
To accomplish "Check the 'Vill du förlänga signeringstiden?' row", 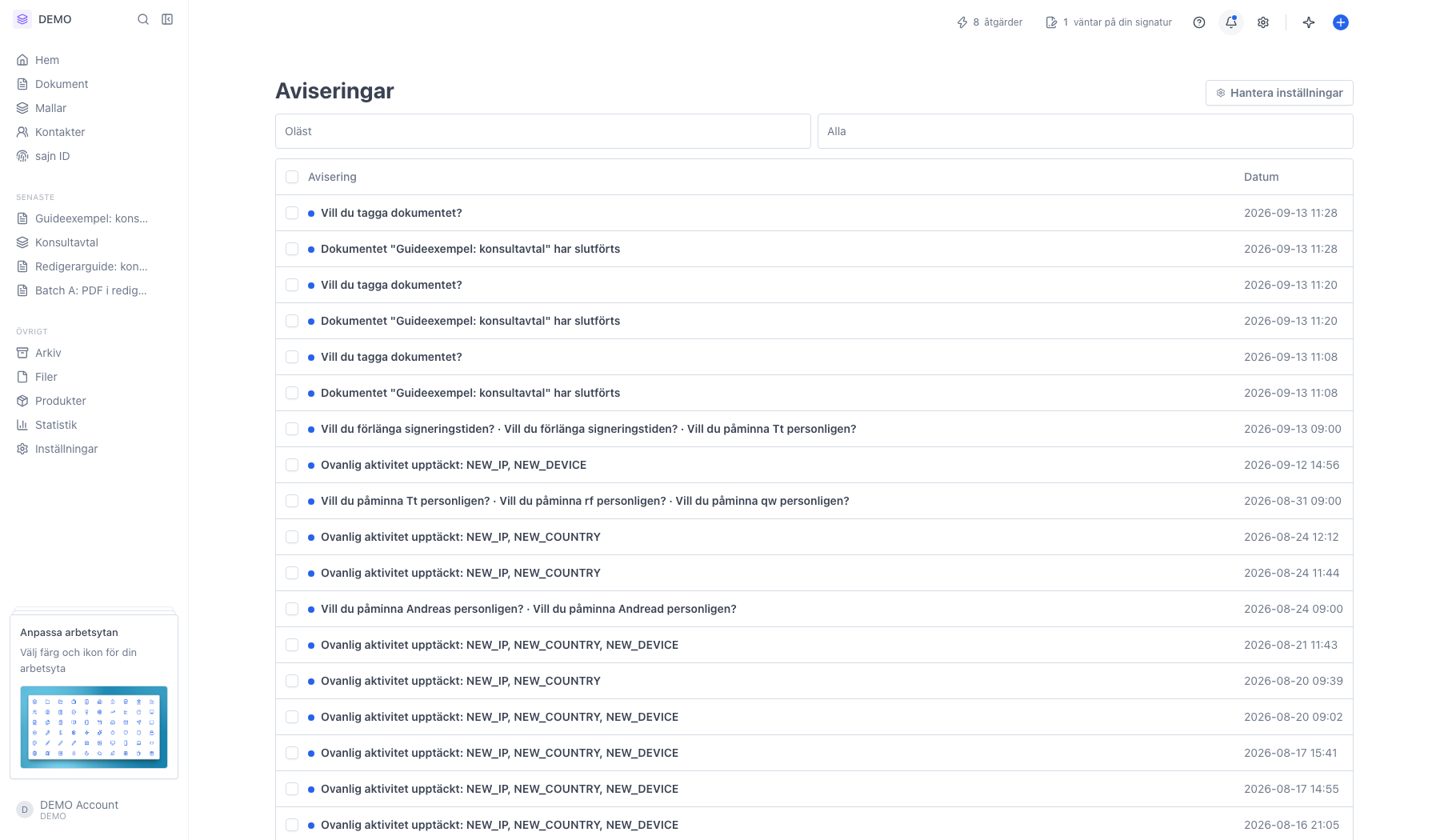I will [292, 429].
